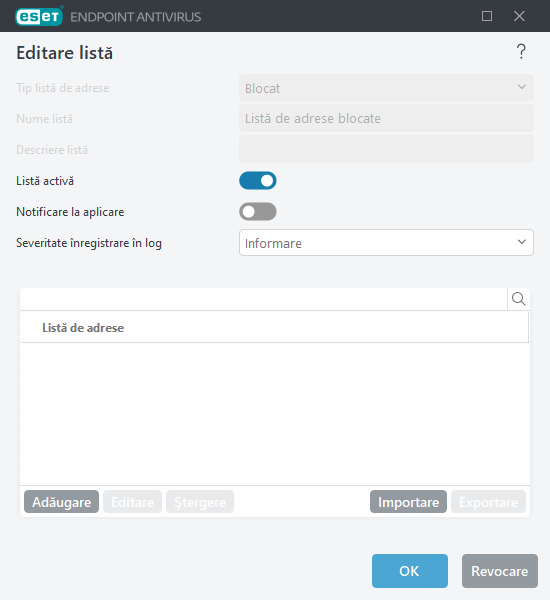The image size is (550, 600).
Task: Click the Exportare button
Action: (488, 502)
